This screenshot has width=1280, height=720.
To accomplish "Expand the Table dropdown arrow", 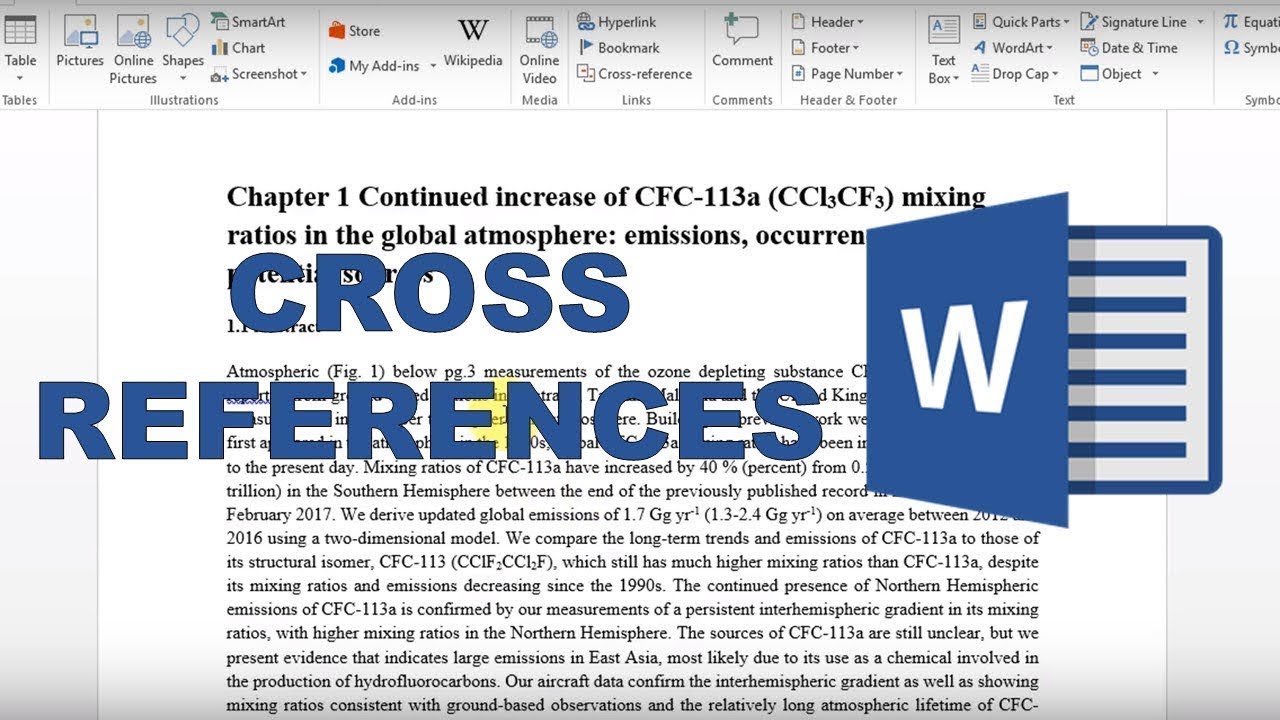I will click(x=20, y=78).
